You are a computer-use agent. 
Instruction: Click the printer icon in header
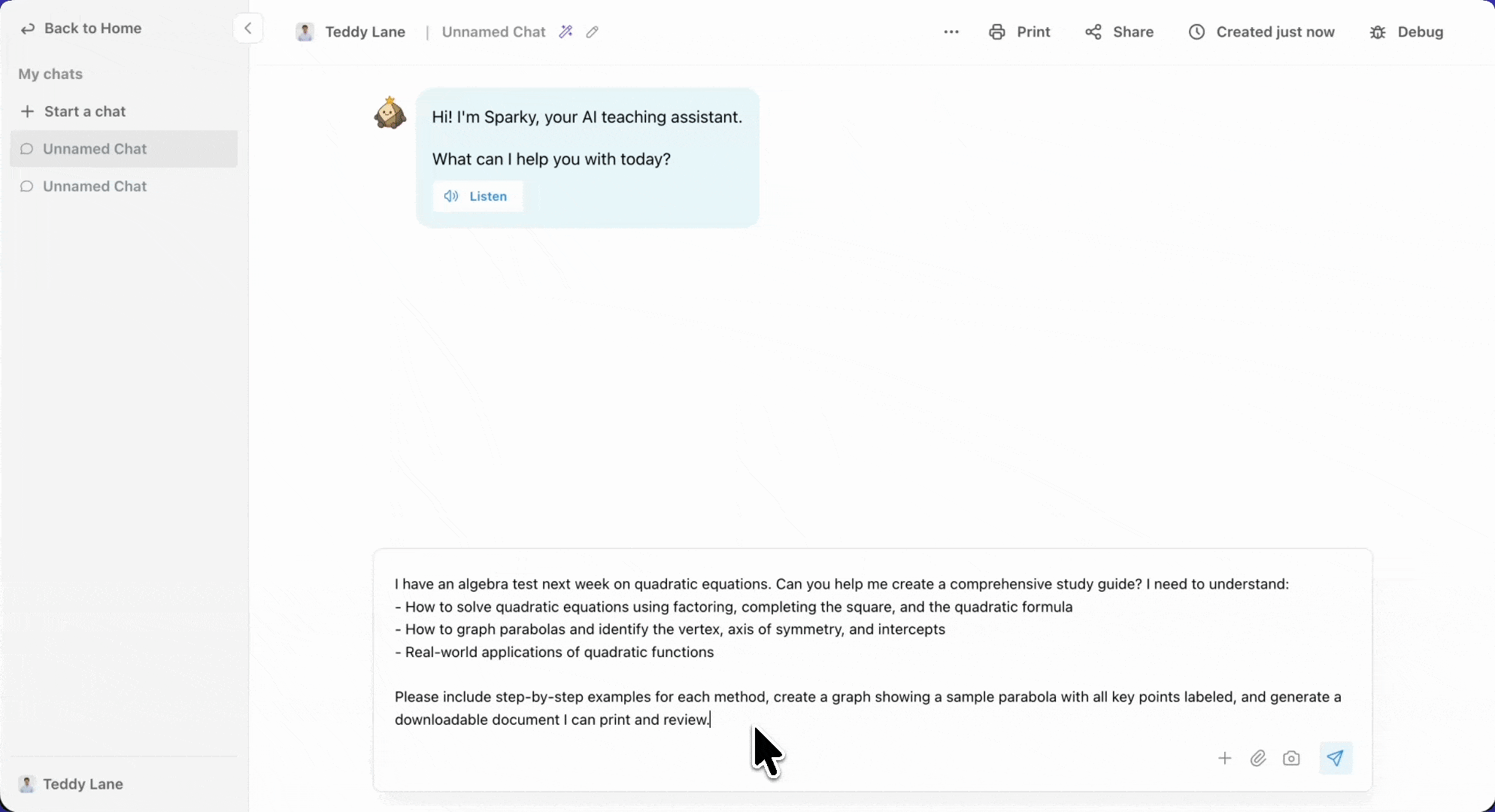997,32
